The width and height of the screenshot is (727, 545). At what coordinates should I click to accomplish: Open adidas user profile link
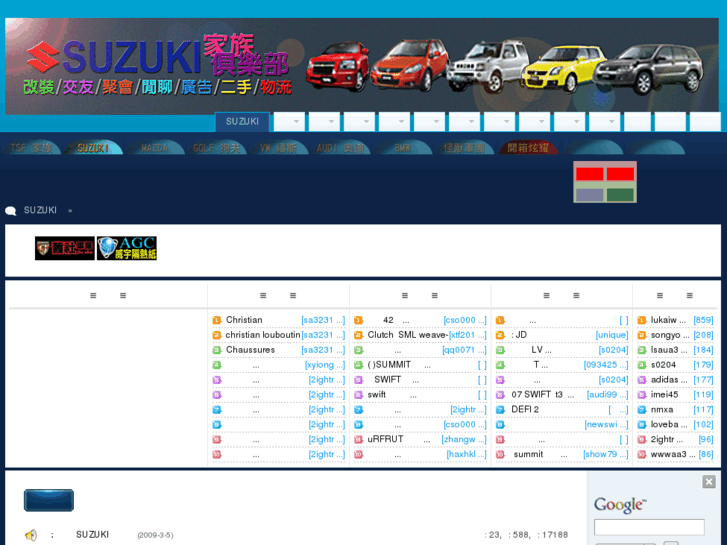tap(669, 379)
